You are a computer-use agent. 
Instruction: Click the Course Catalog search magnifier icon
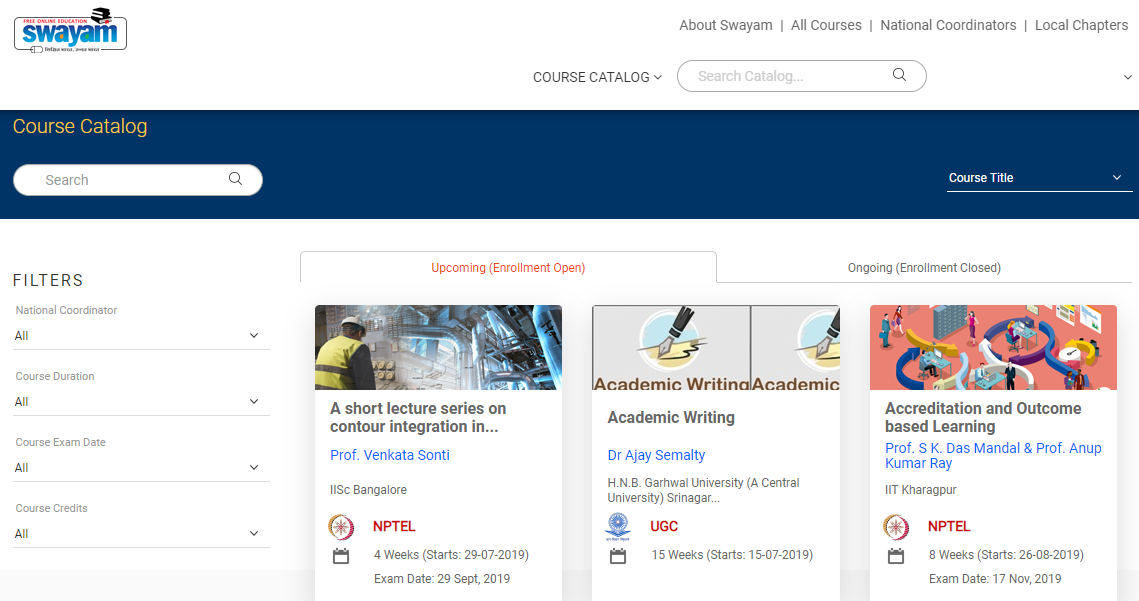tap(235, 179)
